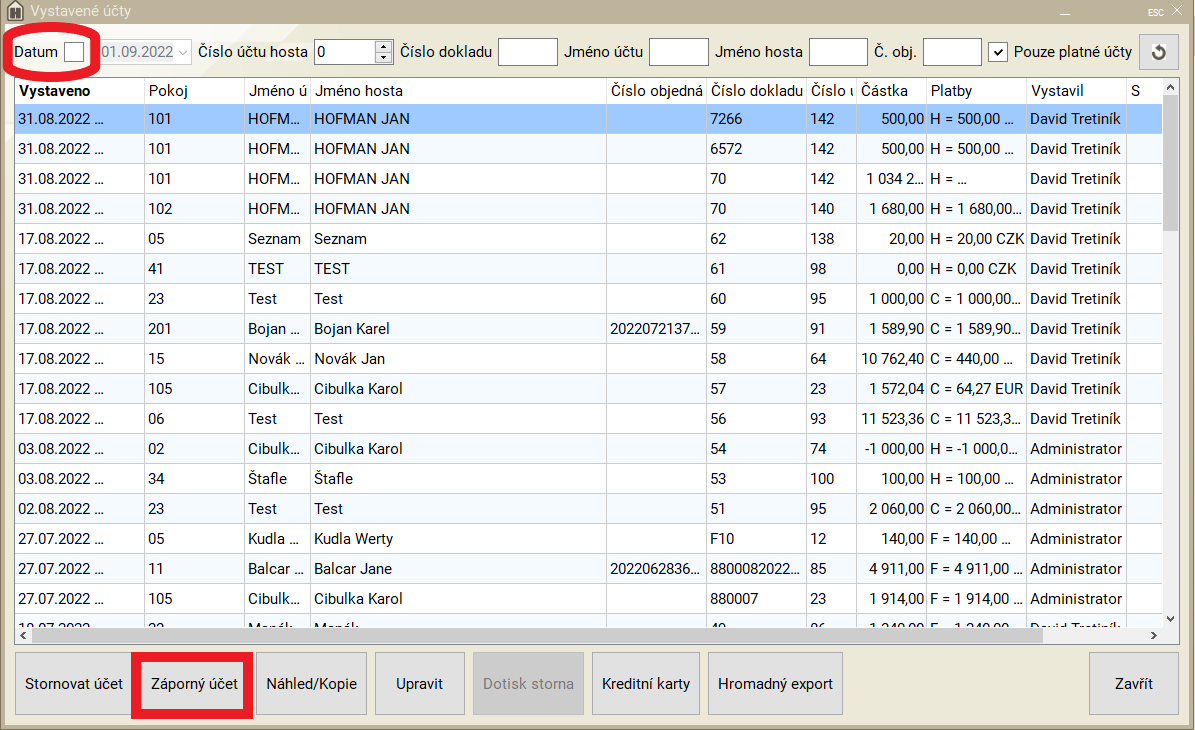Open the Kreditní karty dialog
1195x730 pixels.
(x=645, y=684)
